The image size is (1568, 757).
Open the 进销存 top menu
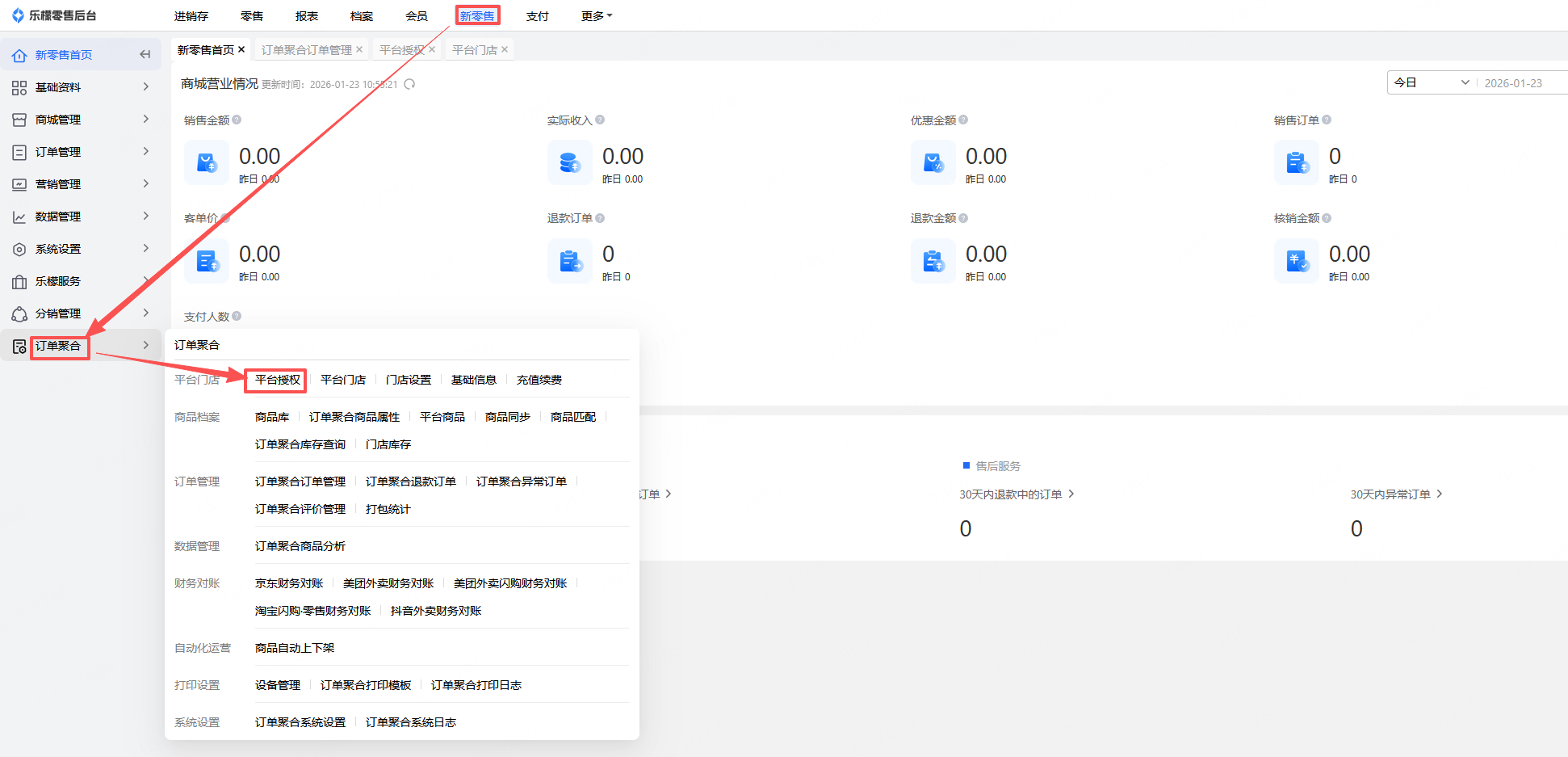pyautogui.click(x=191, y=16)
